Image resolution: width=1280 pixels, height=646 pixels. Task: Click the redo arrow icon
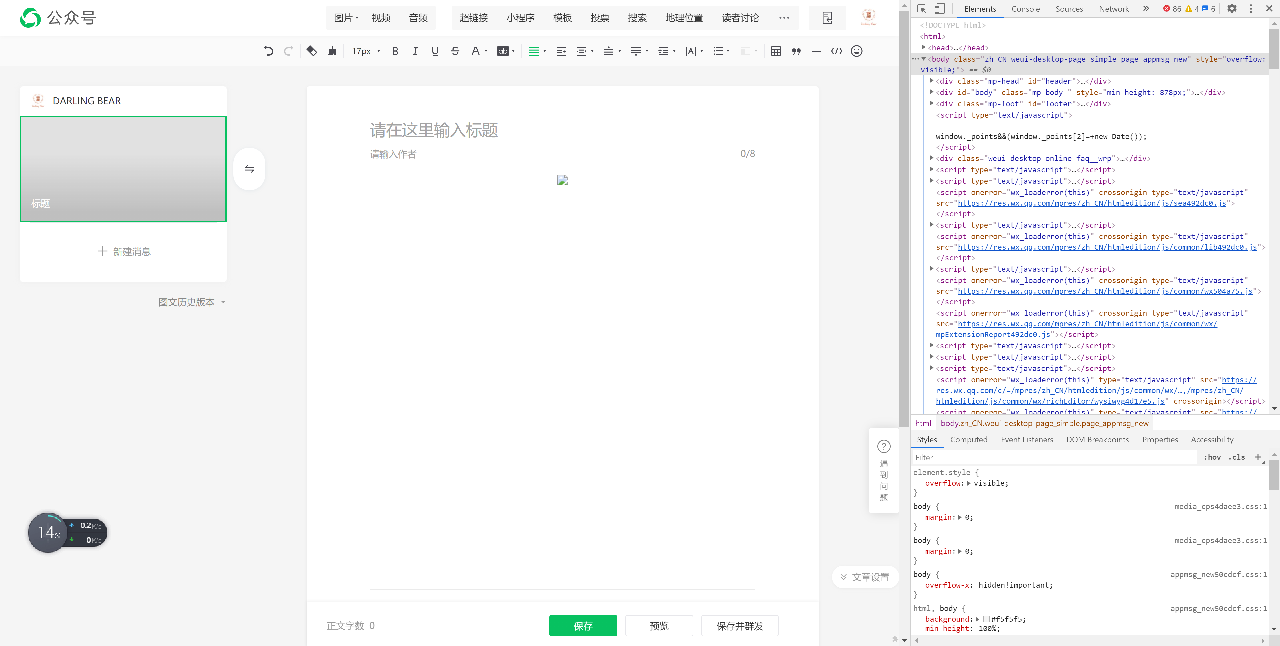tap(289, 51)
